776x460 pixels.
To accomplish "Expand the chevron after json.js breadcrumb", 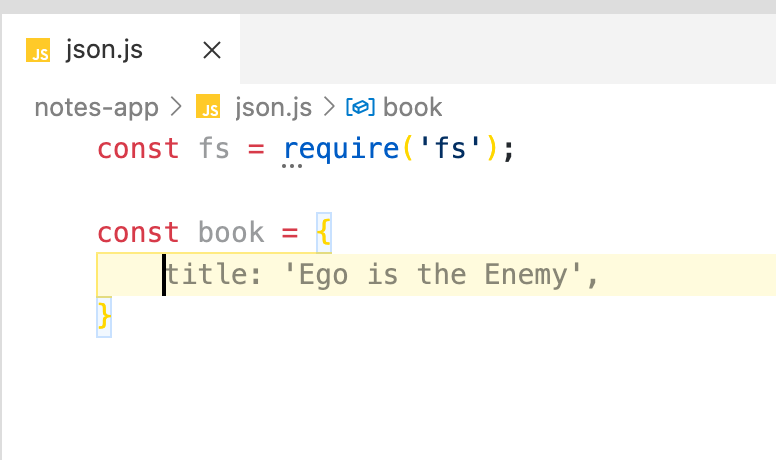I will [329, 106].
